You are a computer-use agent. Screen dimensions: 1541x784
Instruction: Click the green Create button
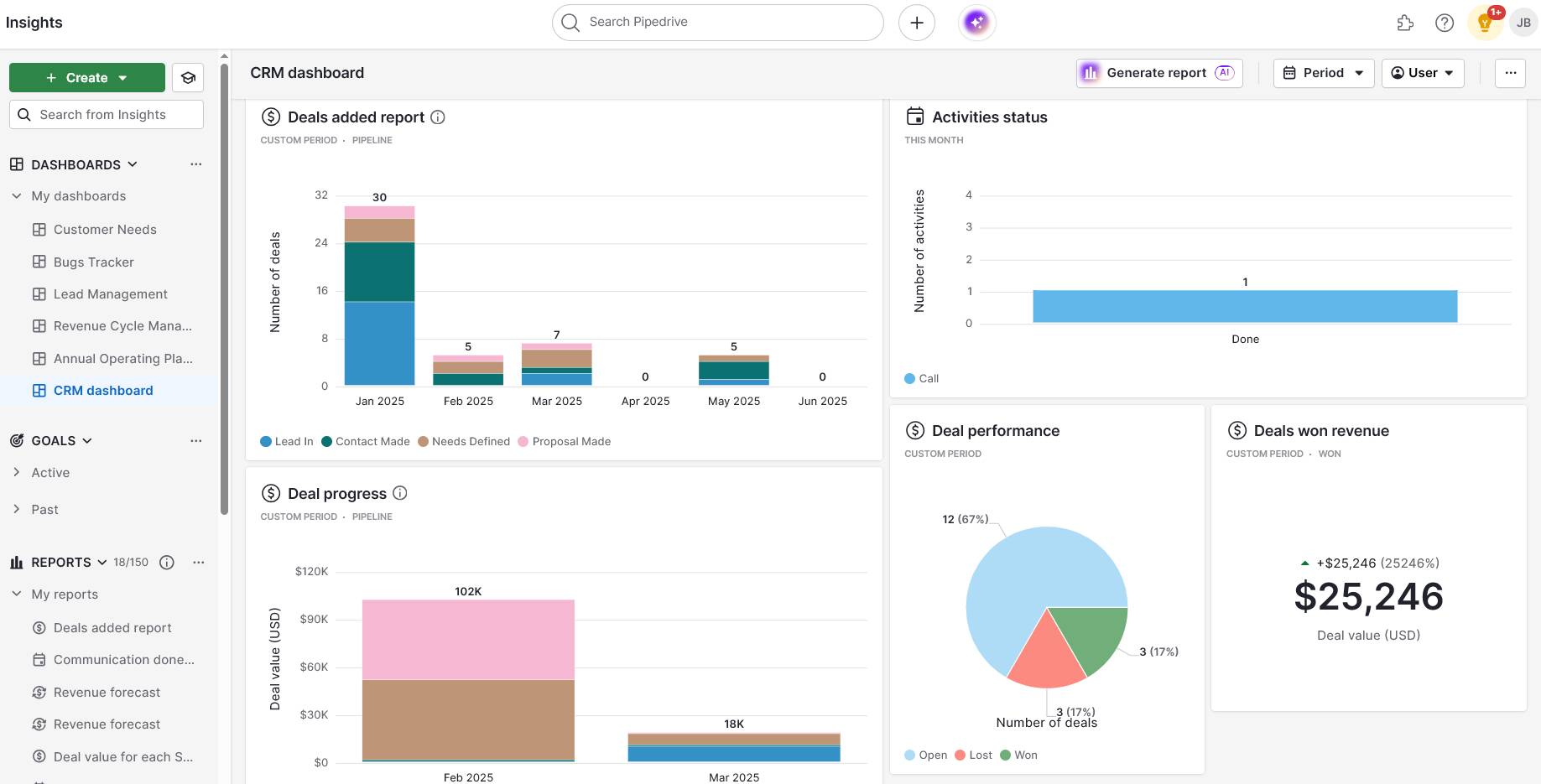click(85, 77)
